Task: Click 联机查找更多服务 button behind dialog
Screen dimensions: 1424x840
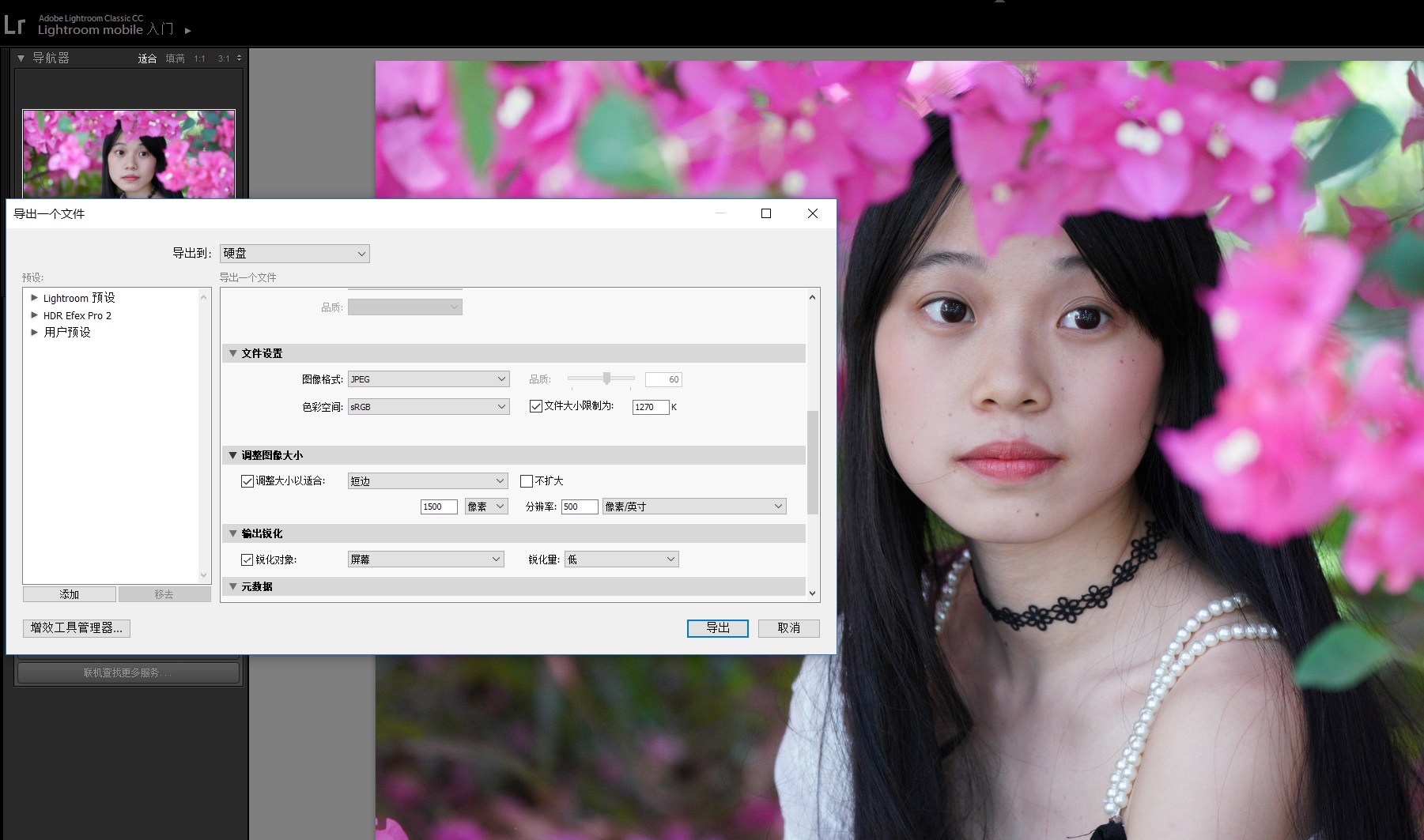Action: pos(128,672)
